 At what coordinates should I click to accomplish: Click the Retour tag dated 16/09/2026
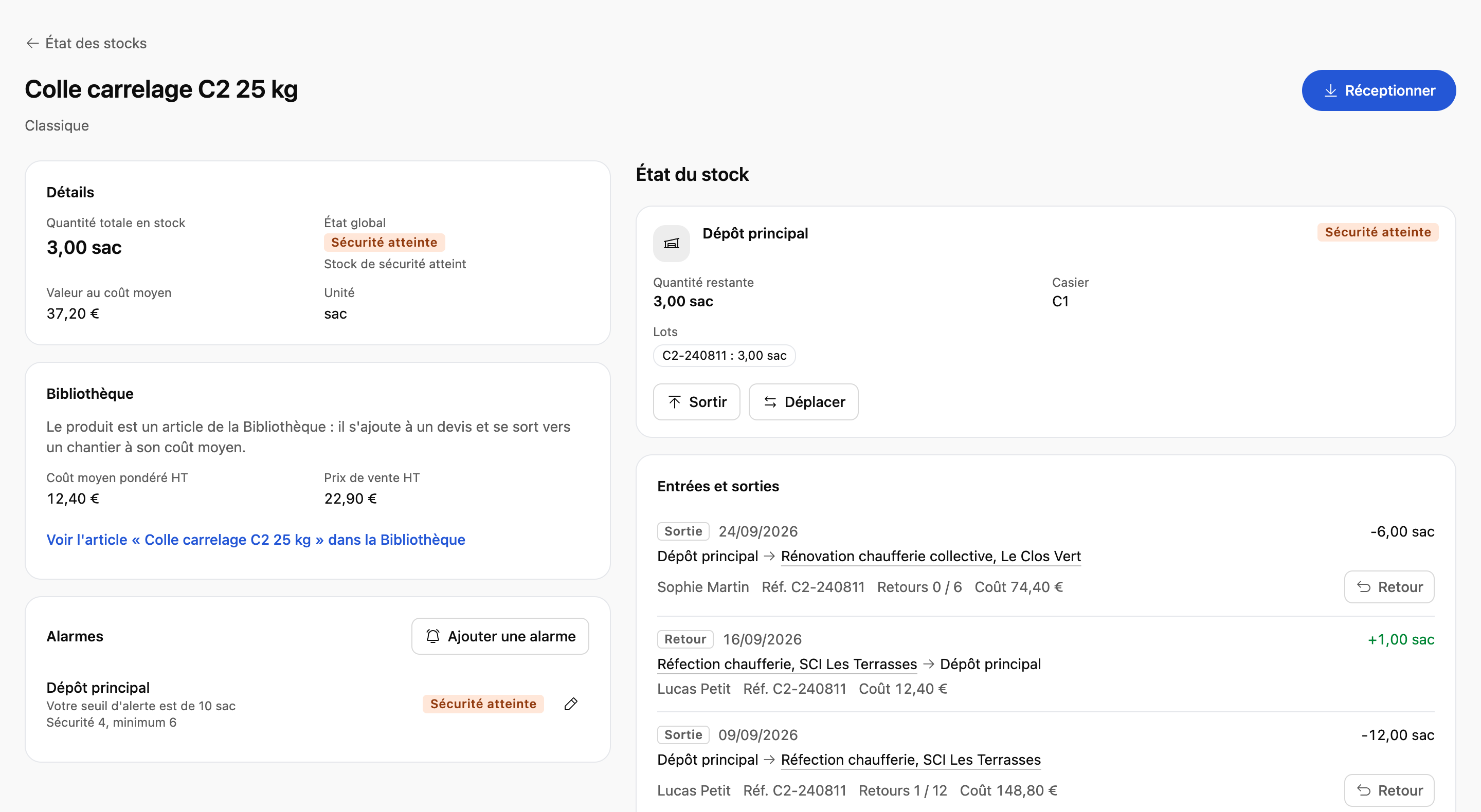[685, 639]
